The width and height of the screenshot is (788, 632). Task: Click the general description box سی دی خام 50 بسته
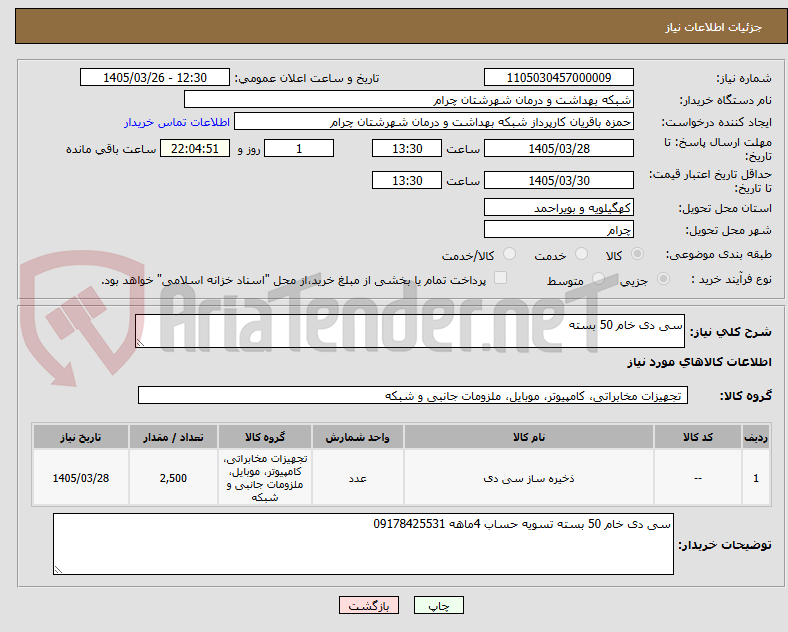(410, 331)
